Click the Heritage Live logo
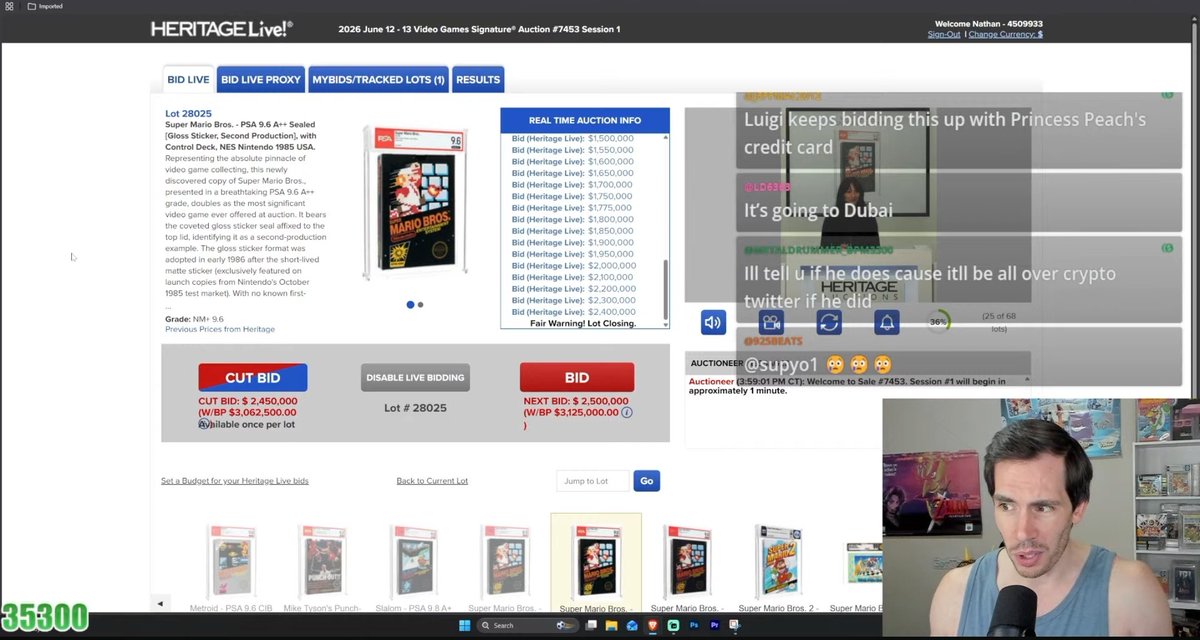The height and width of the screenshot is (640, 1200). [x=221, y=29]
